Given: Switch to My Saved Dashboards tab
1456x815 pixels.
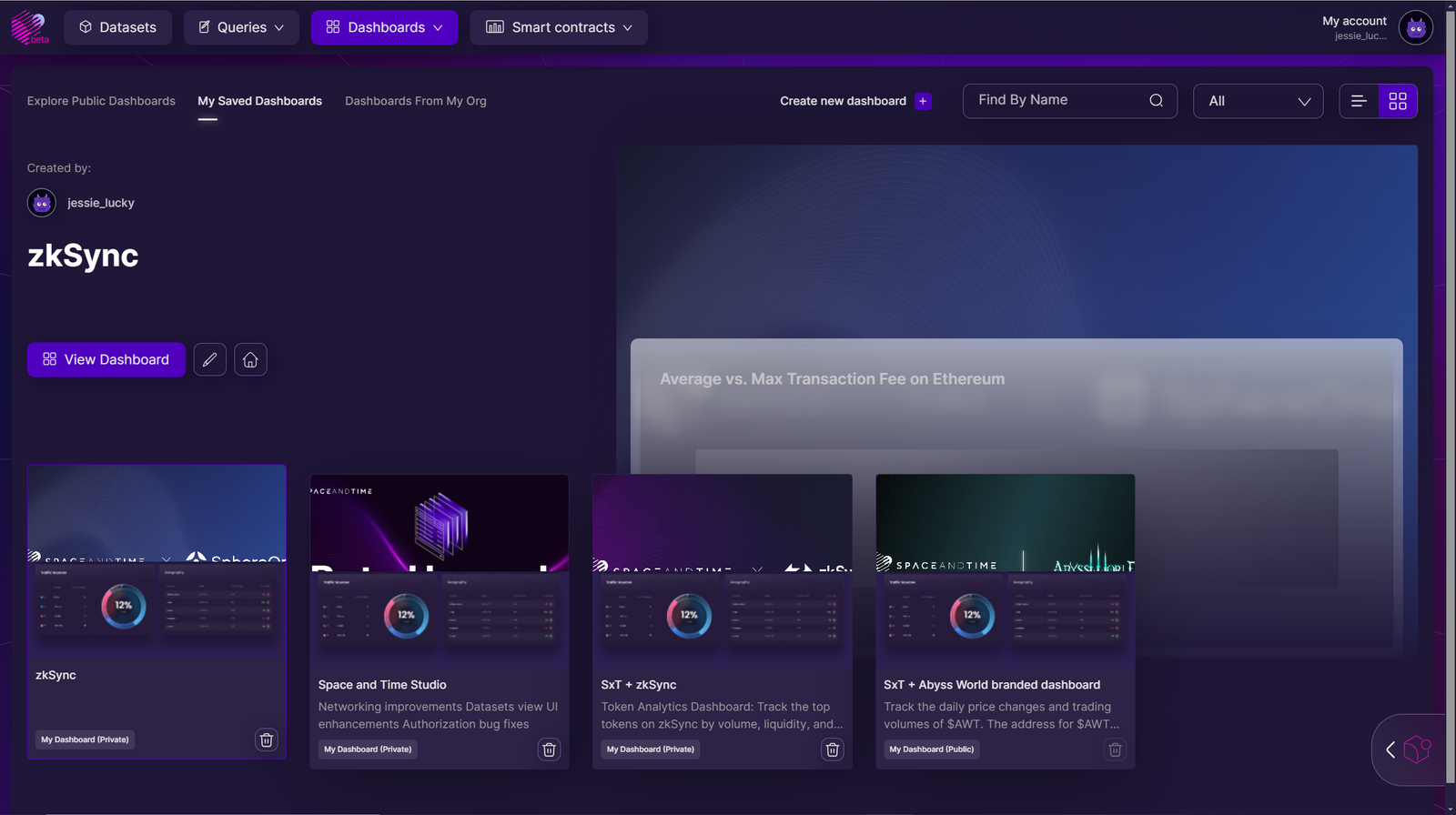Looking at the screenshot, I should click(259, 101).
